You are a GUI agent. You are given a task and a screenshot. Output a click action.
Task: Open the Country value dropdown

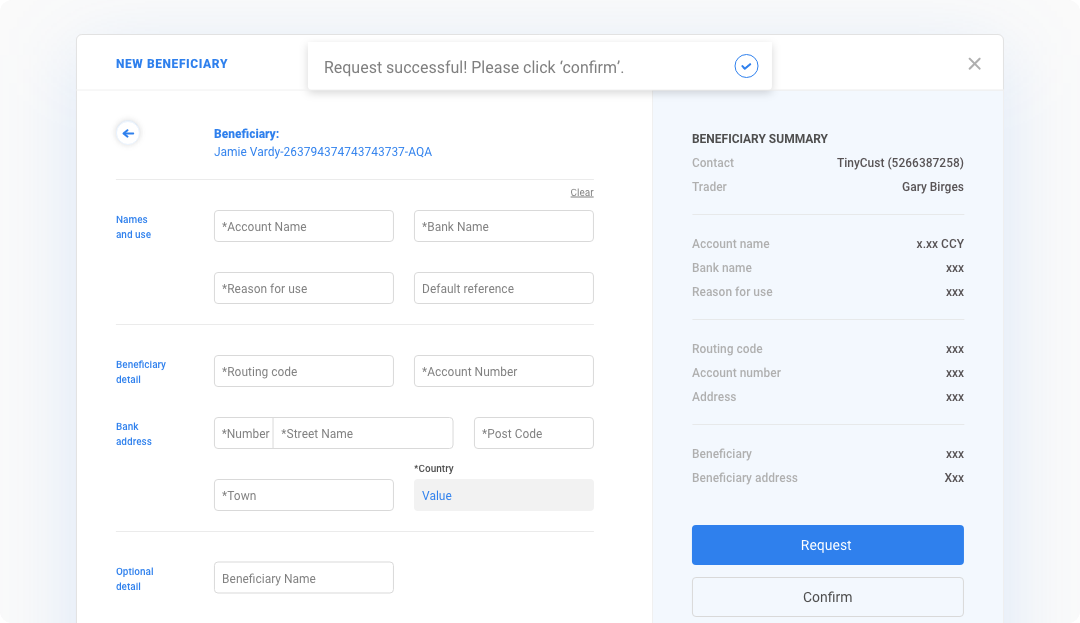click(x=503, y=495)
